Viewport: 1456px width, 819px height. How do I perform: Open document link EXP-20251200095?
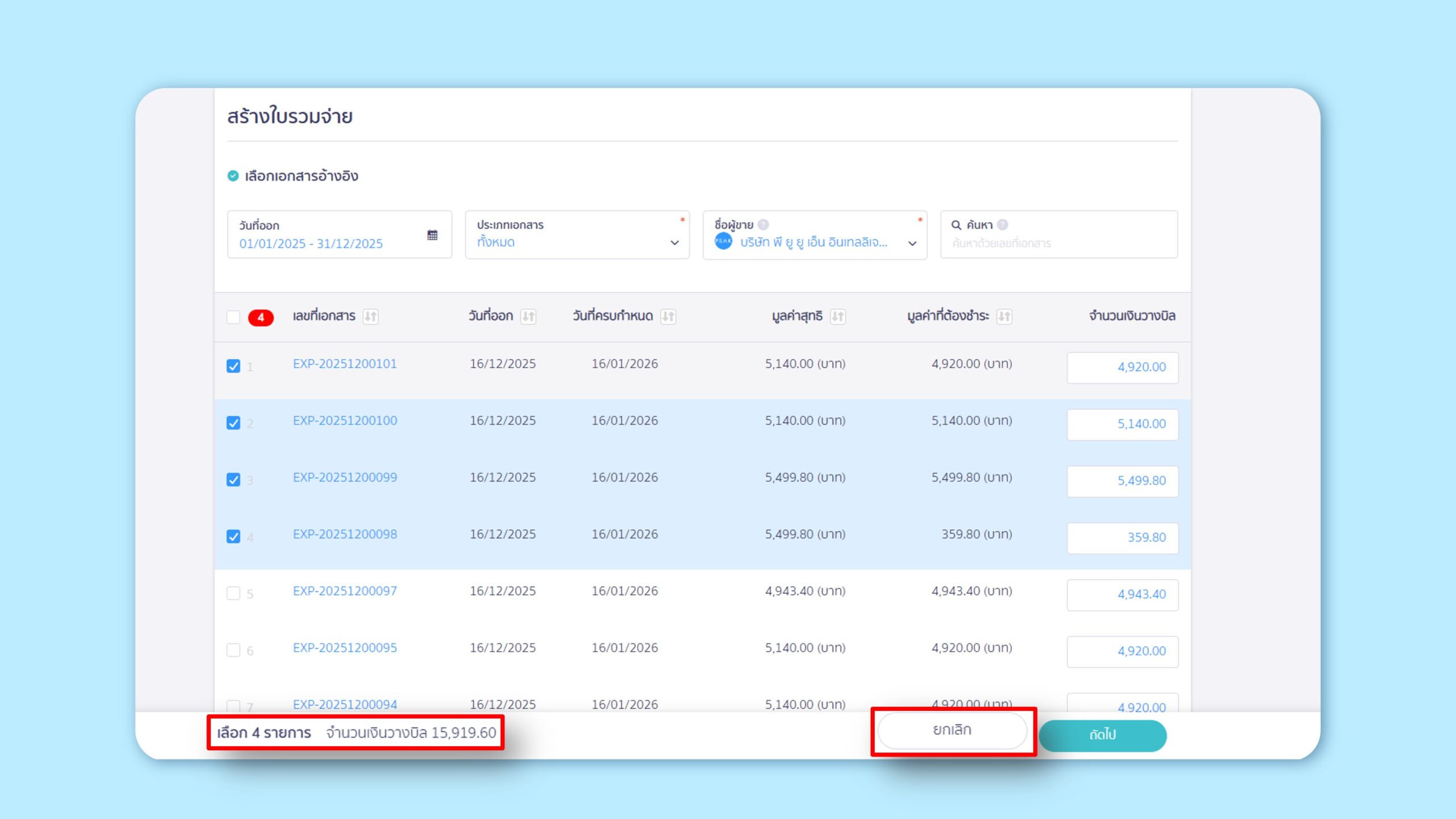[345, 647]
